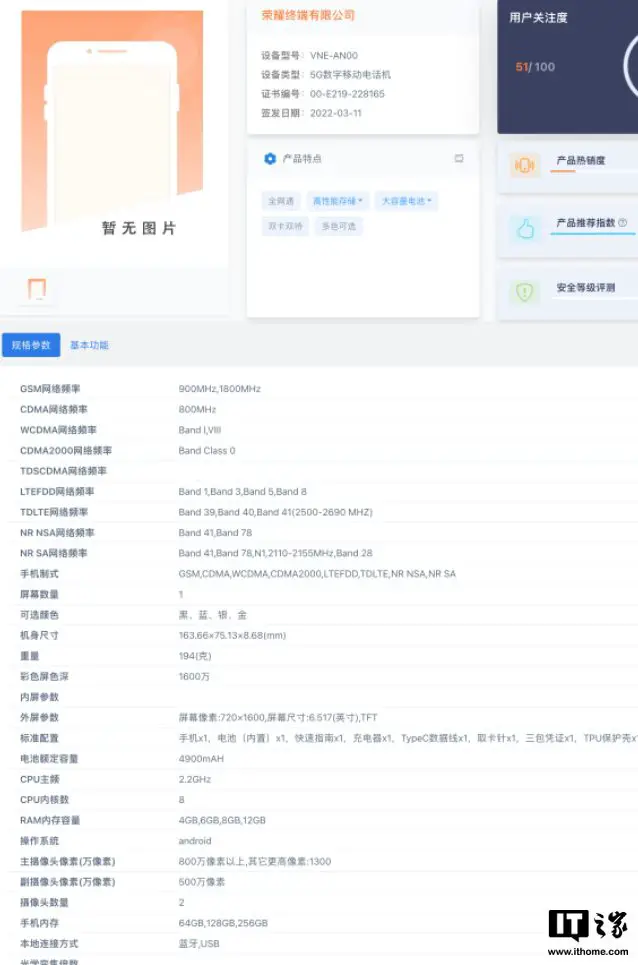This screenshot has width=638, height=965.
Task: Click the 屏幕数量 row label
Action: [x=39, y=595]
